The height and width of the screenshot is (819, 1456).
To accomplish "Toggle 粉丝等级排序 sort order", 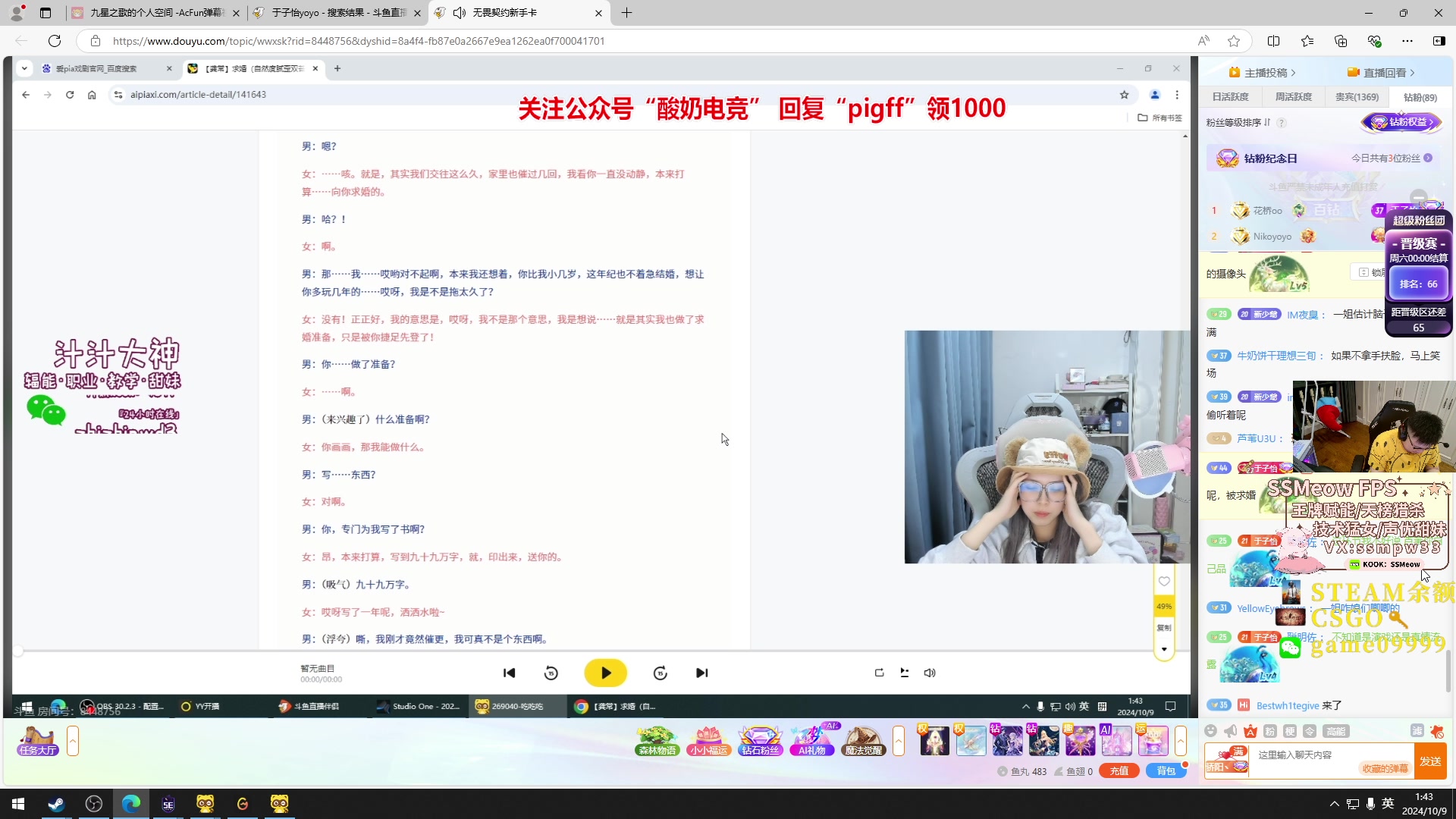I will click(1238, 123).
